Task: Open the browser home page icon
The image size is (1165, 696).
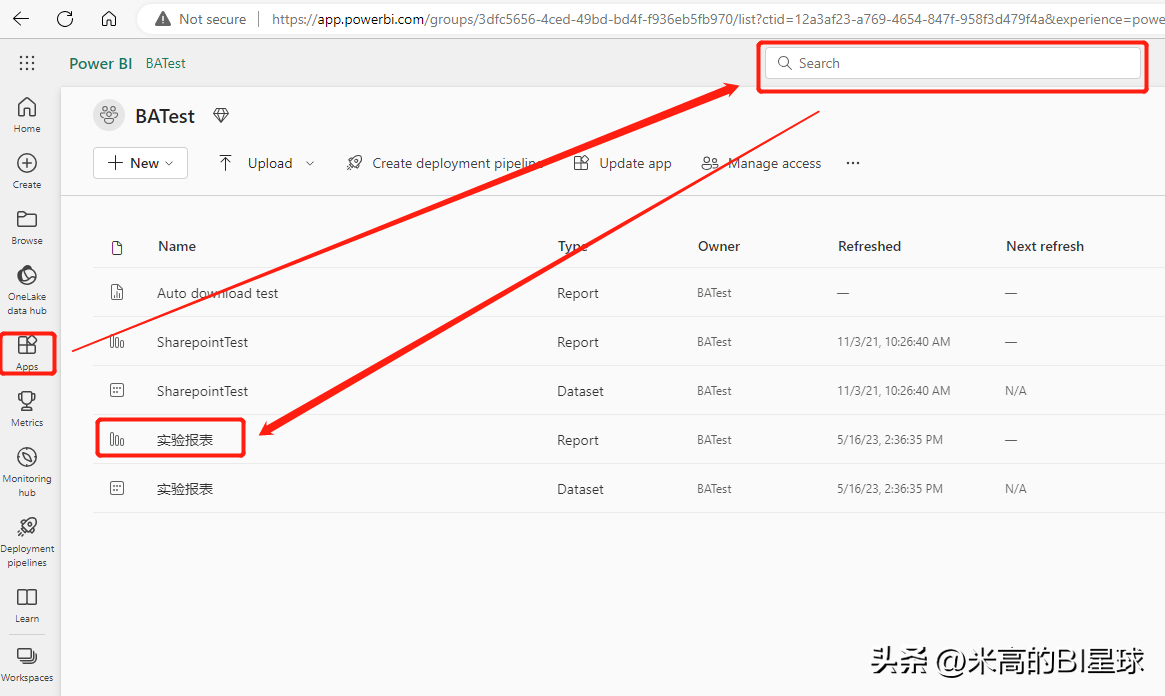Action: [x=109, y=19]
